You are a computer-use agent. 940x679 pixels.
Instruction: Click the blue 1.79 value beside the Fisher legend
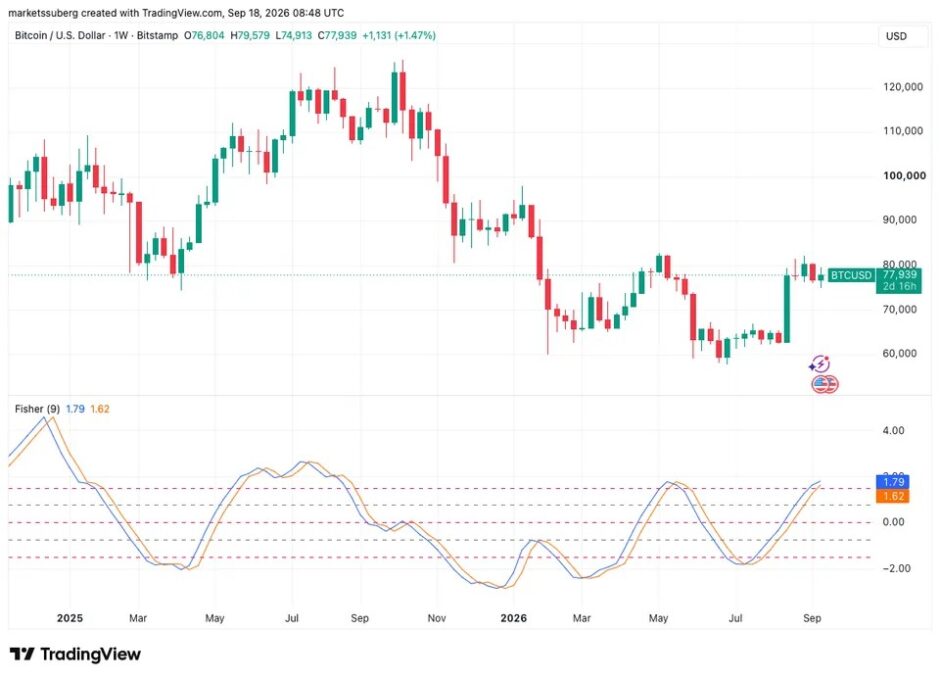coord(75,409)
